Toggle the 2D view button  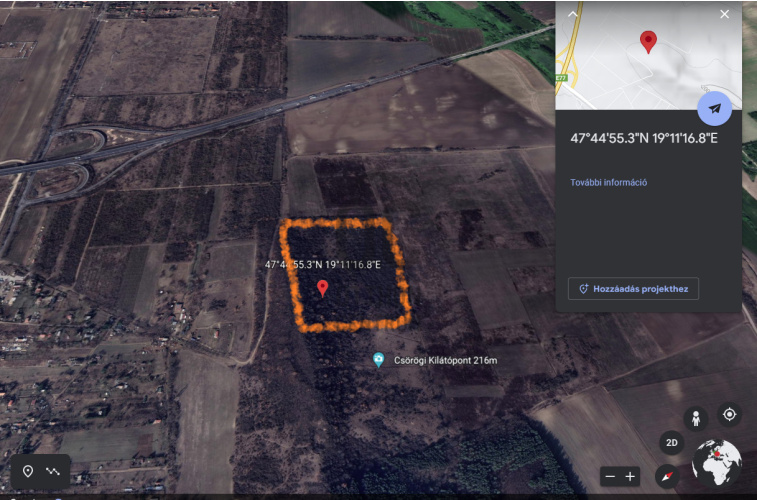click(672, 443)
